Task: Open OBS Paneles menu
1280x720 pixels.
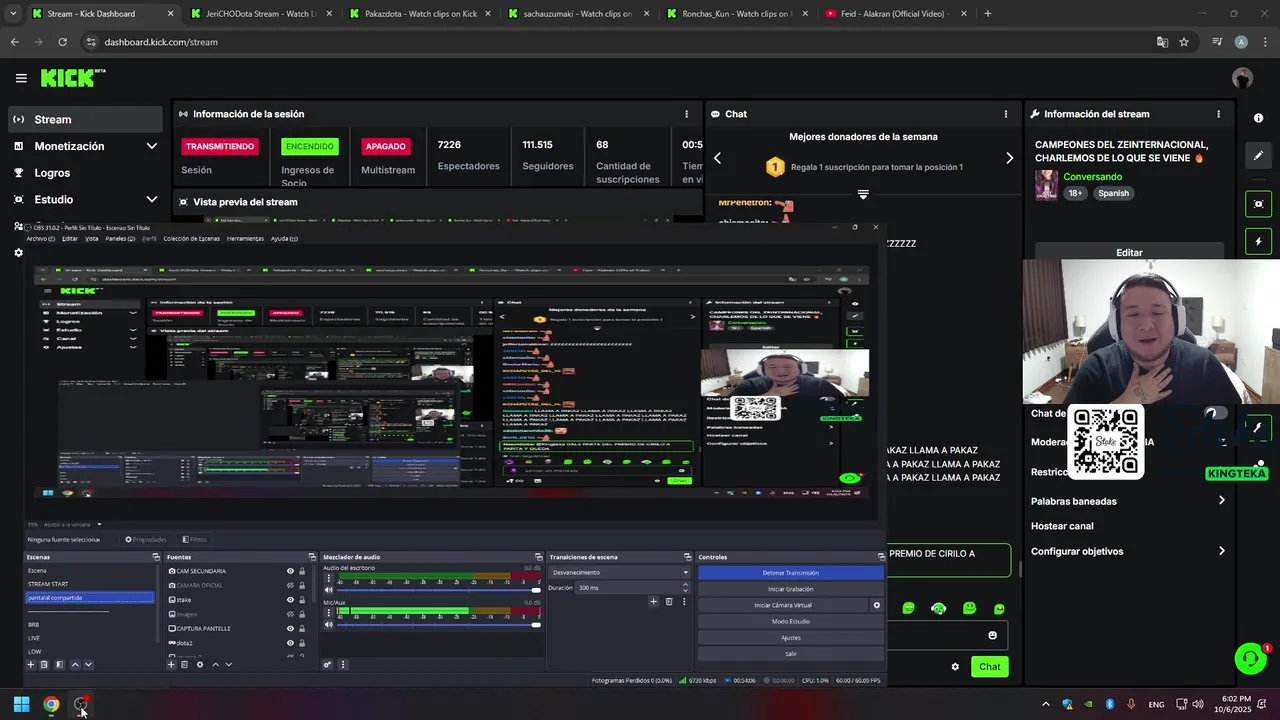Action: [x=121, y=239]
